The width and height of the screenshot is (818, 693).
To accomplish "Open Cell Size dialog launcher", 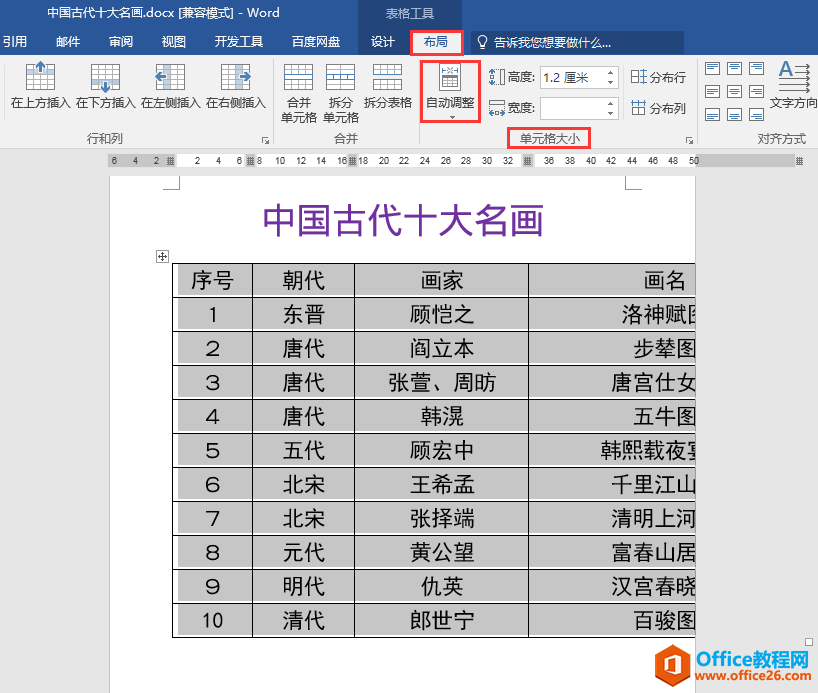I will [x=690, y=140].
